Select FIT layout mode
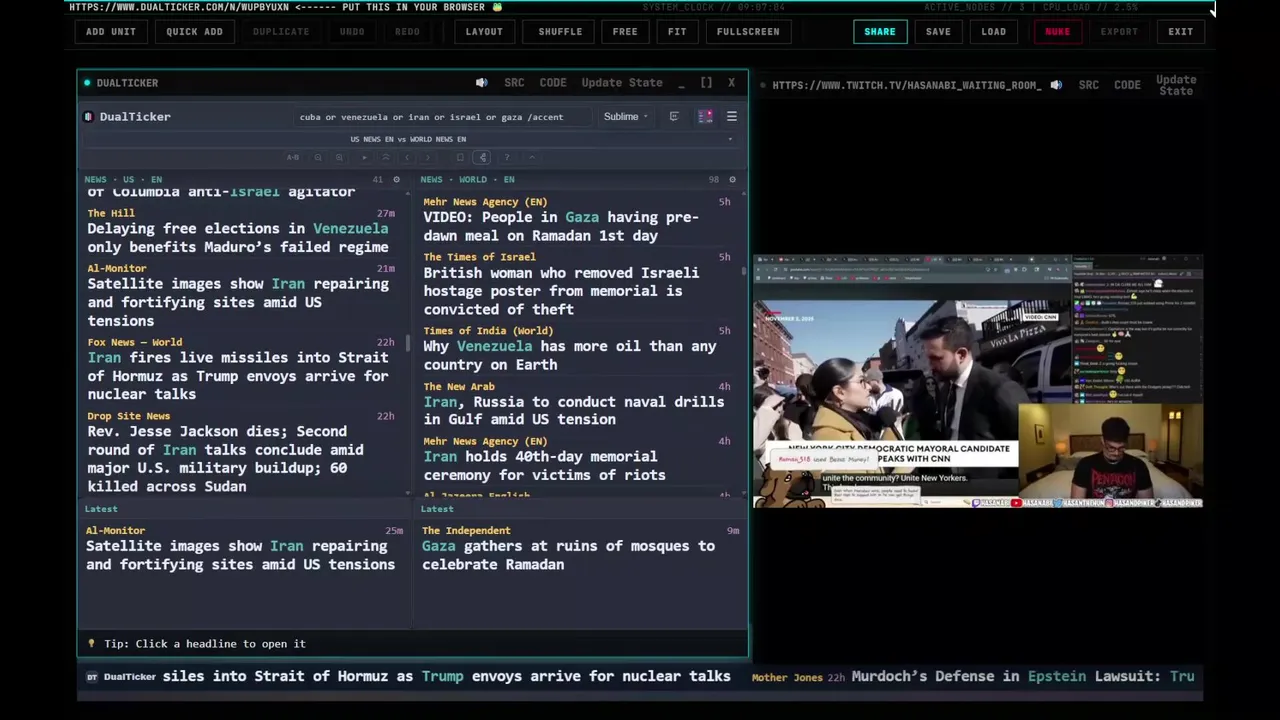The image size is (1280, 720). (677, 32)
